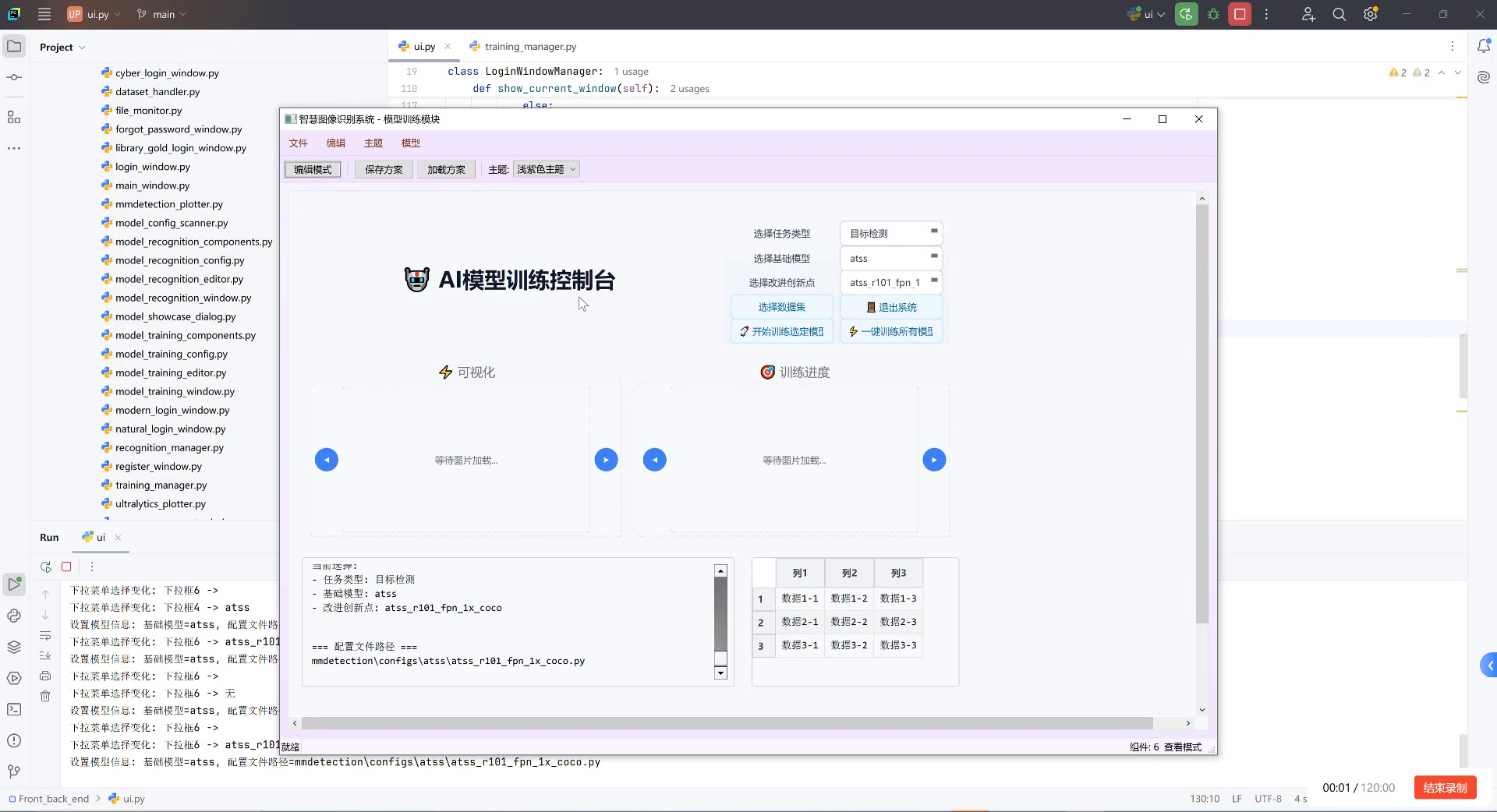Open IDE settings gear icon
The image size is (1497, 812).
tap(1371, 14)
